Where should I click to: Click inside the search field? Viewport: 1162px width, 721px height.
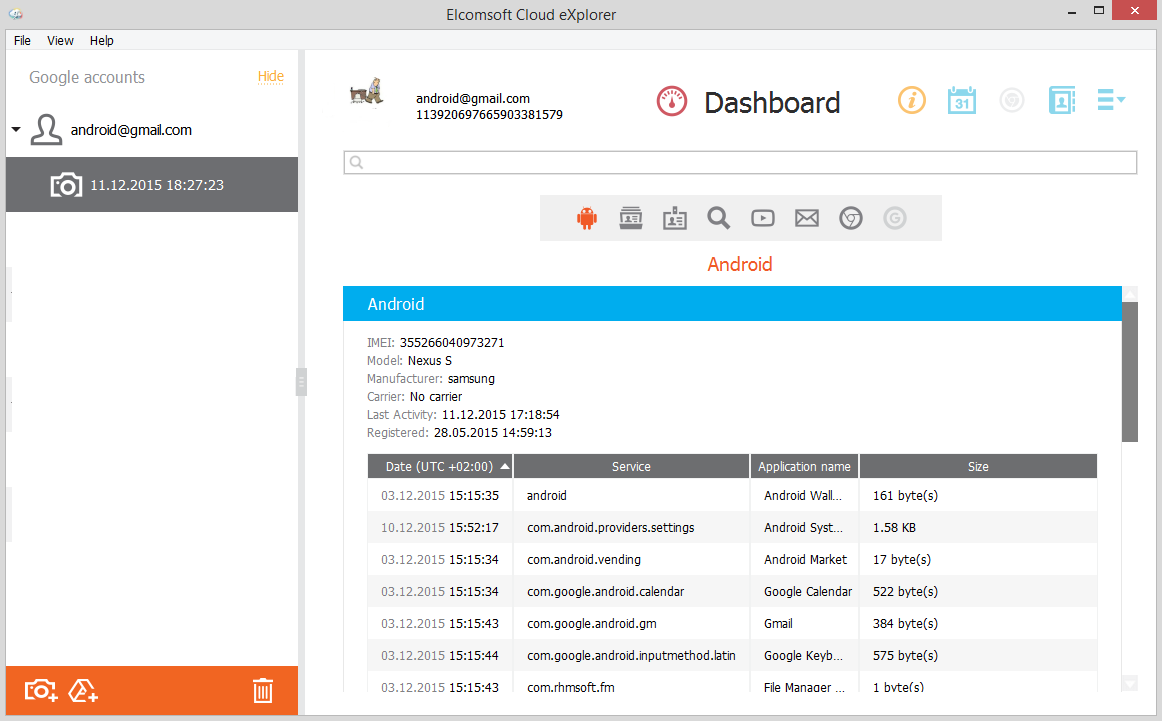click(740, 162)
